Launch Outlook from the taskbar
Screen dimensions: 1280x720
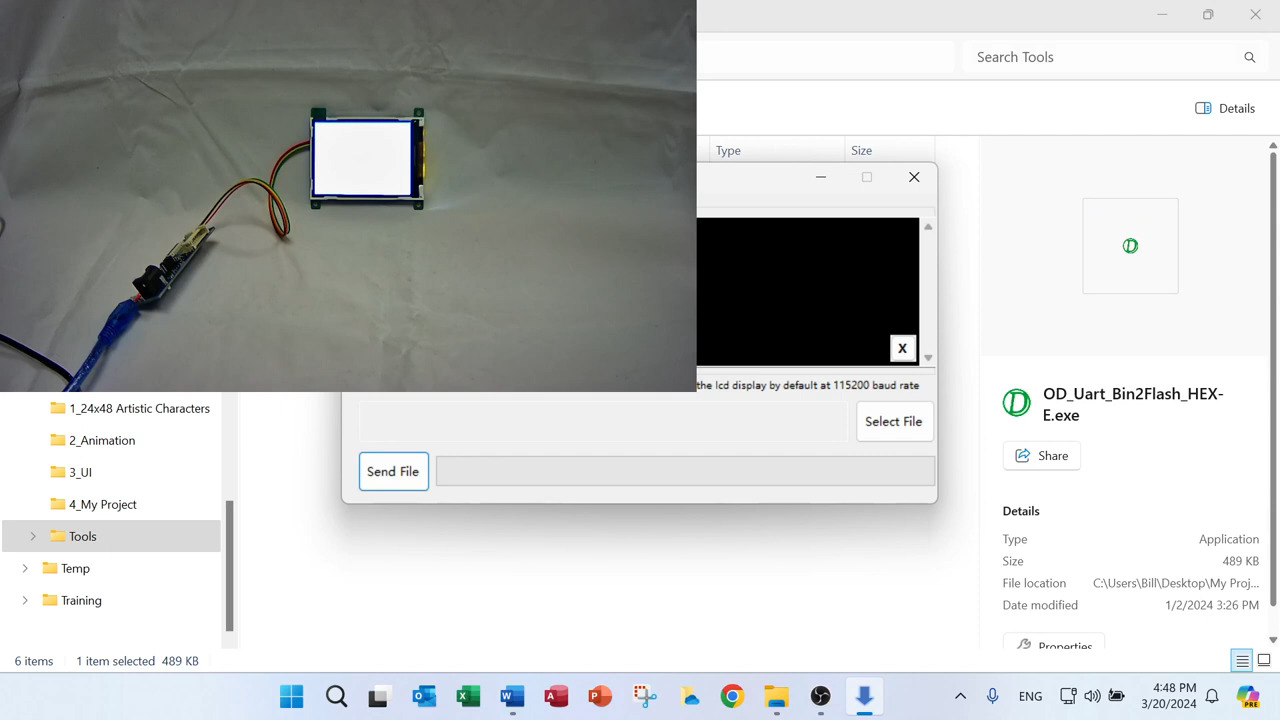[x=424, y=696]
